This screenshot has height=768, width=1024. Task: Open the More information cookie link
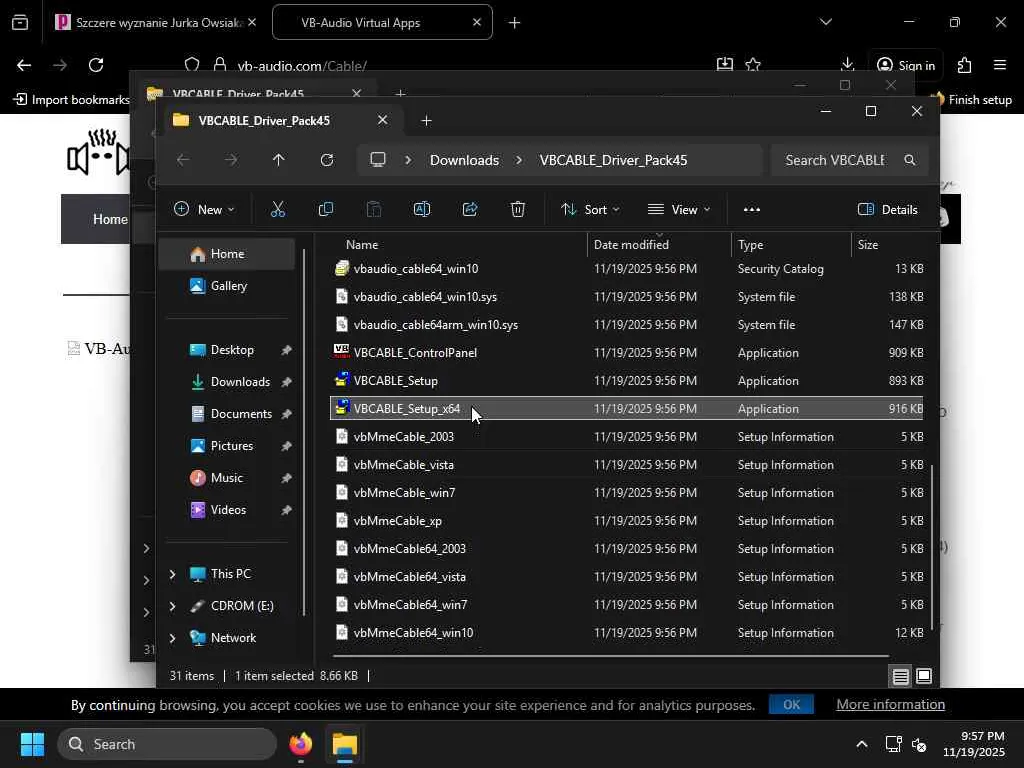(x=890, y=705)
